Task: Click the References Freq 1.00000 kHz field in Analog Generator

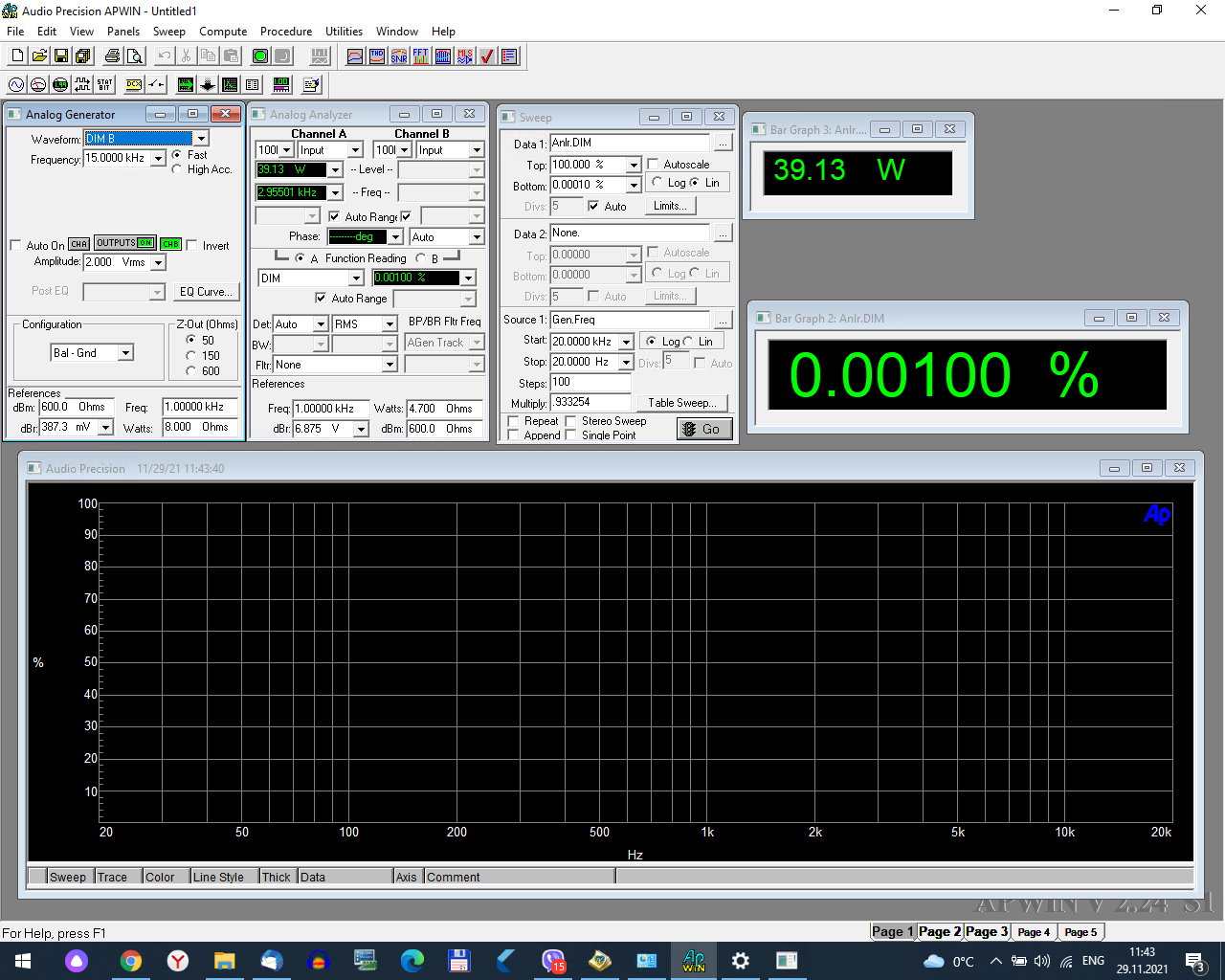Action: tap(200, 407)
